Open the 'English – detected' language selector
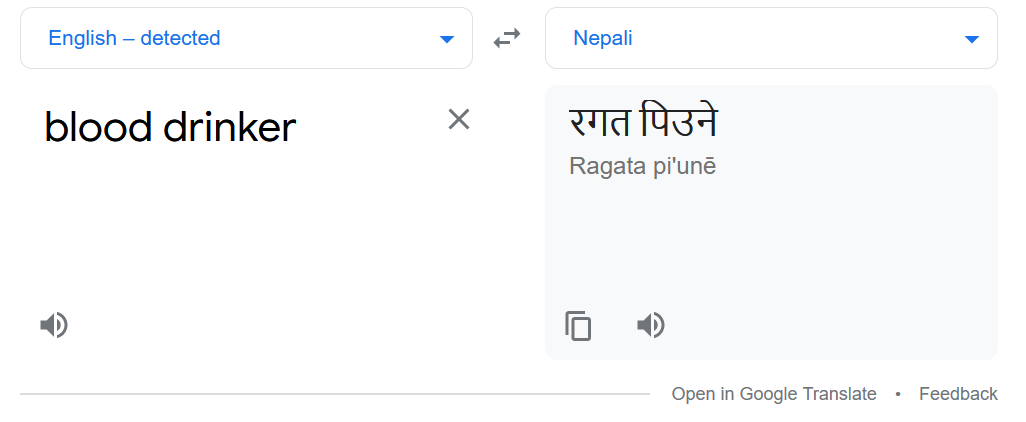Viewport: 1026px width, 422px height. pyautogui.click(x=135, y=39)
